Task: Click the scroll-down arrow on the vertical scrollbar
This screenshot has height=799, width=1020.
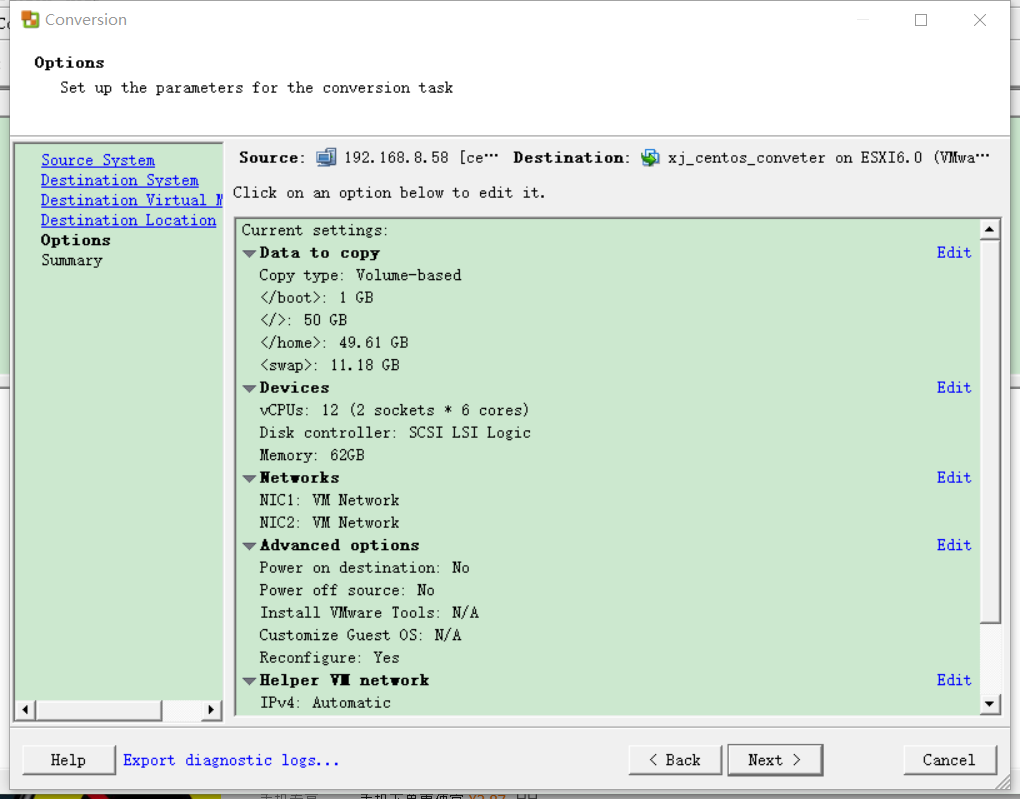Action: 989,702
